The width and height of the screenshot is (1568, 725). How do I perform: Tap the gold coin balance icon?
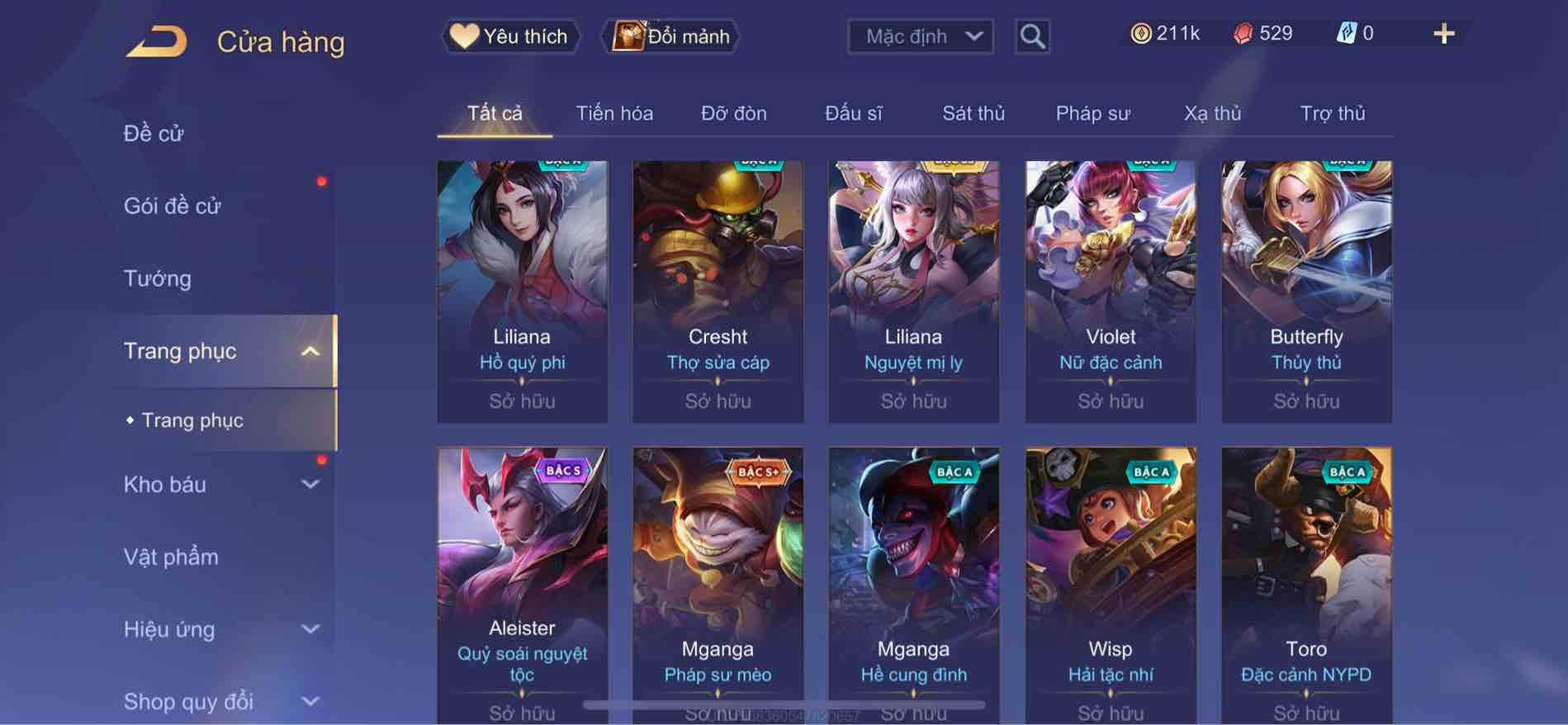tap(1140, 34)
